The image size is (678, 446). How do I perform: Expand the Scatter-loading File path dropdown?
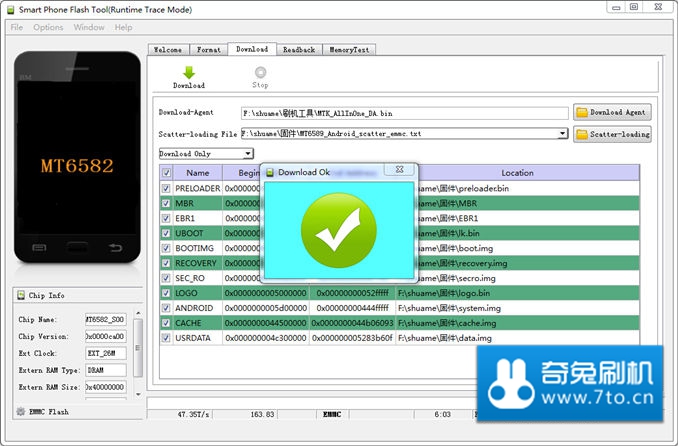click(x=563, y=133)
